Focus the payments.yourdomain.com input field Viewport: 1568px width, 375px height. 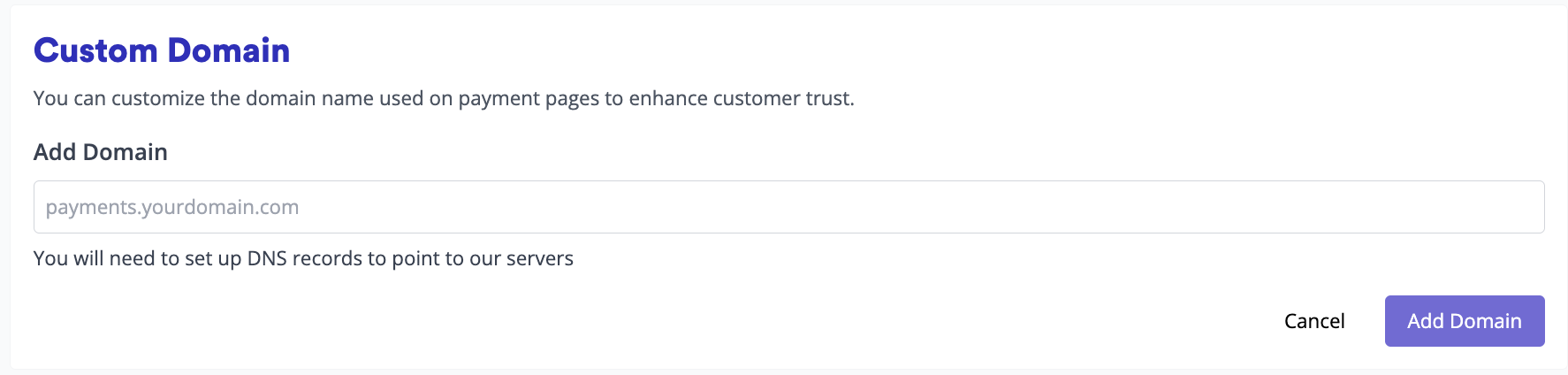[788, 207]
